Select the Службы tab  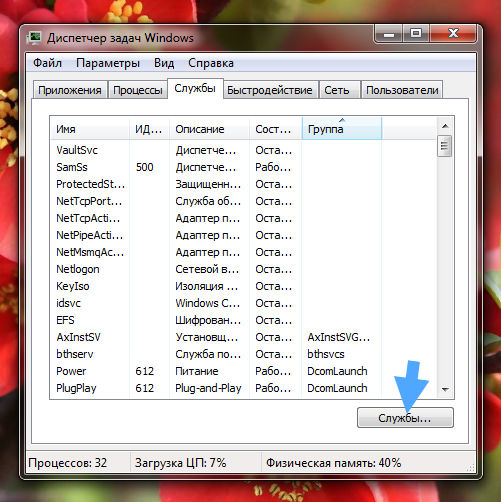[195, 88]
